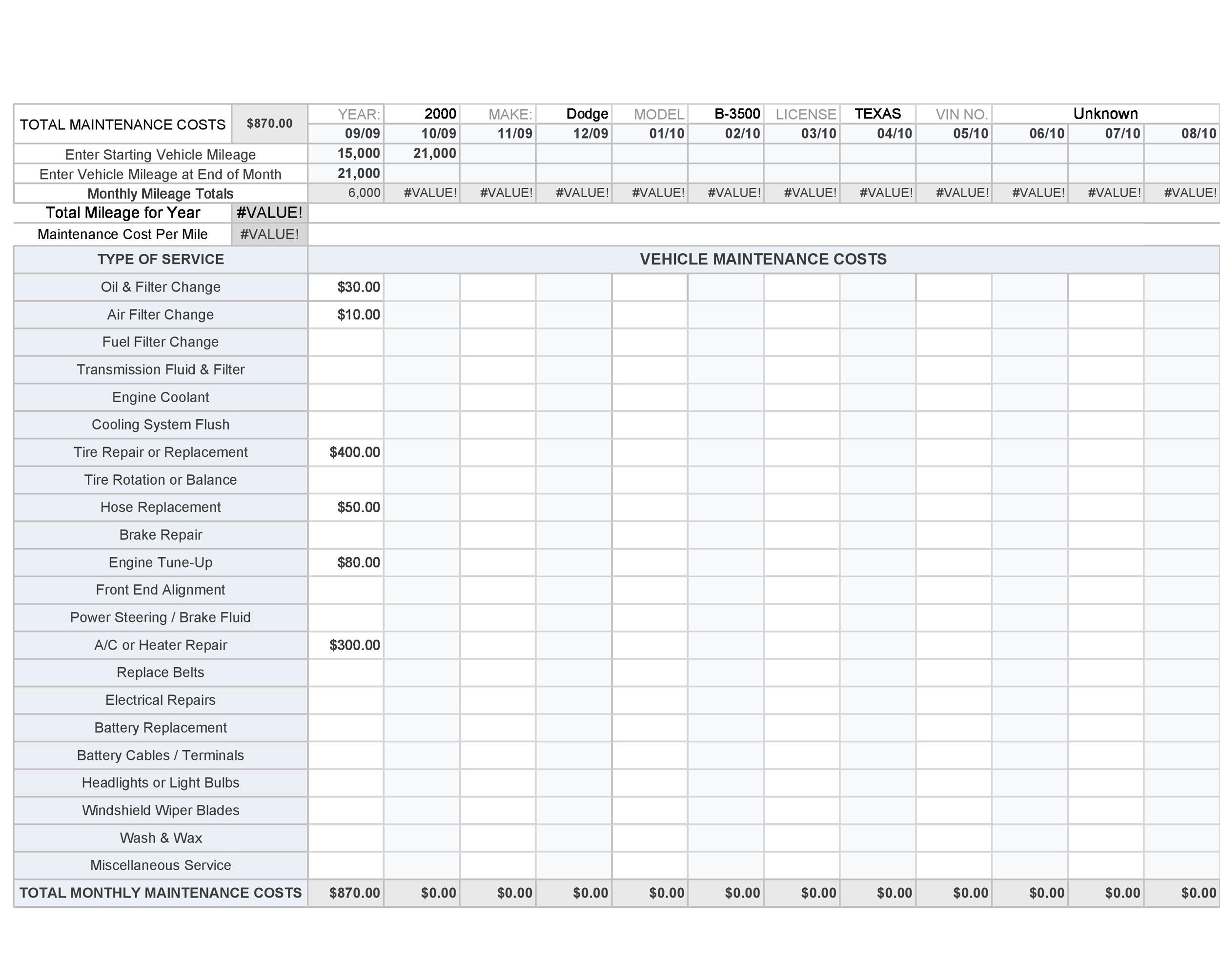This screenshot has height=980, width=1220.
Task: Click the Maintenance Cost Per Mile #VALUE! cell
Action: coord(269,234)
